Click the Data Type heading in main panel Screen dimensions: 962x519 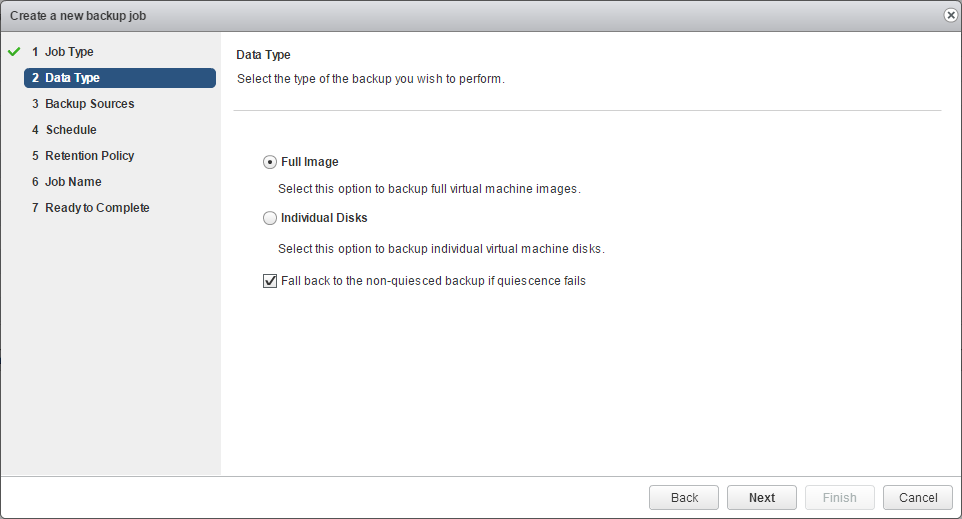click(x=263, y=55)
